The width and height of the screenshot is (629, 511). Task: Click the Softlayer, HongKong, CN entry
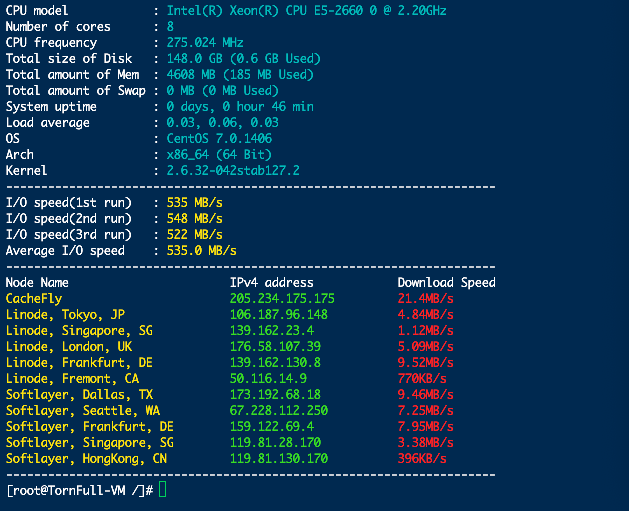pos(86,458)
